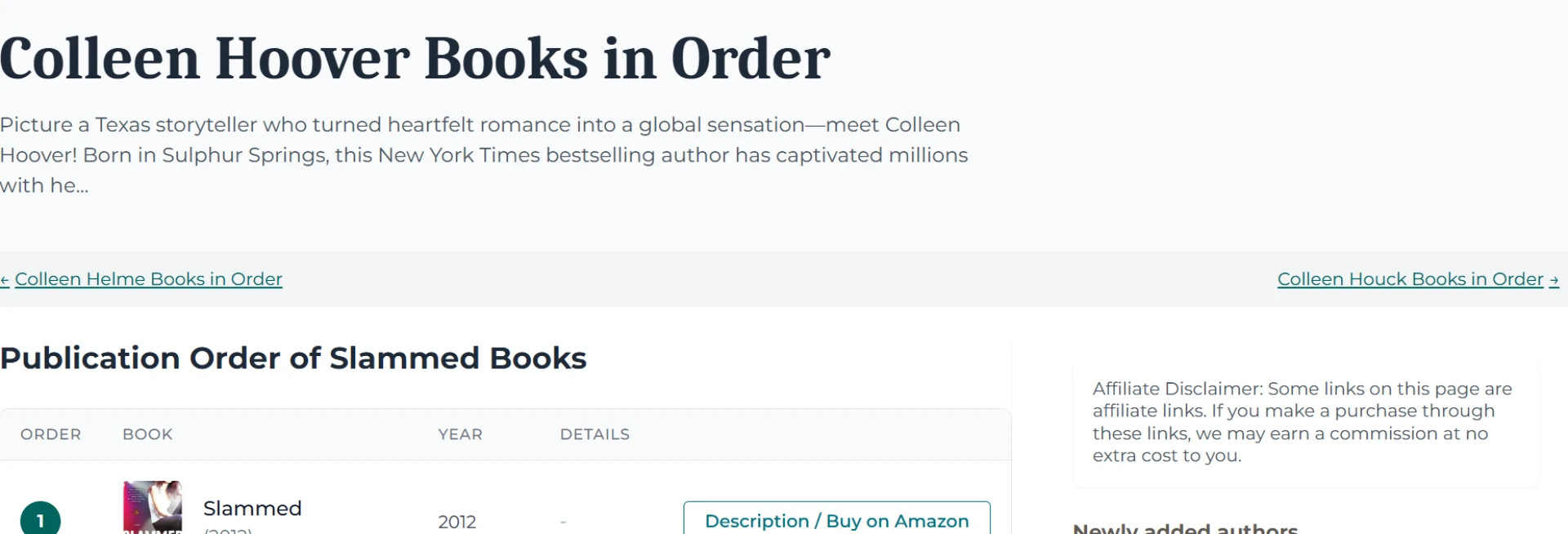The width and height of the screenshot is (1568, 534).
Task: Click the dash in Slammed's details cell
Action: click(563, 522)
